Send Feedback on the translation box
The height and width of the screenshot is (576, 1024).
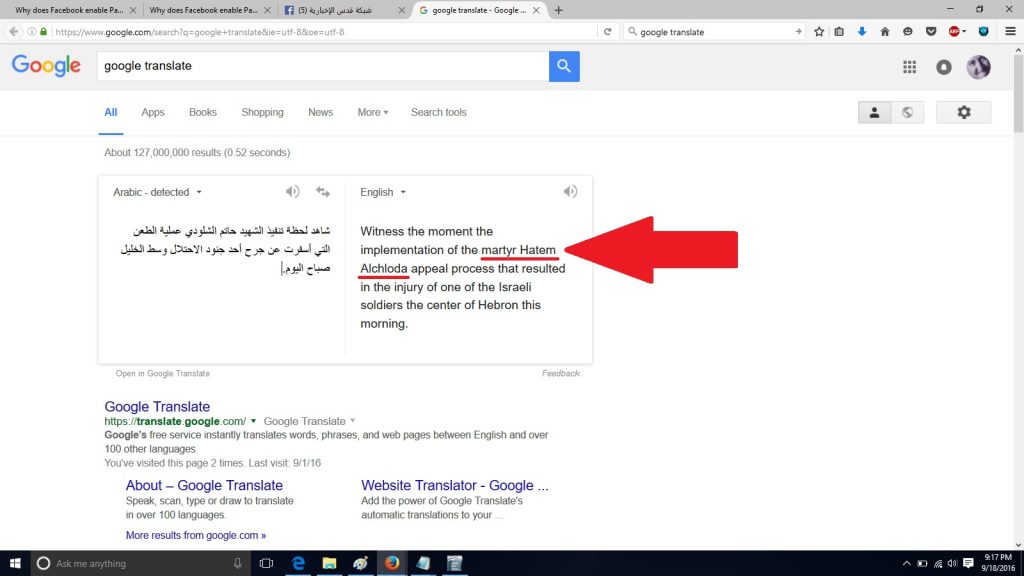pyautogui.click(x=560, y=374)
